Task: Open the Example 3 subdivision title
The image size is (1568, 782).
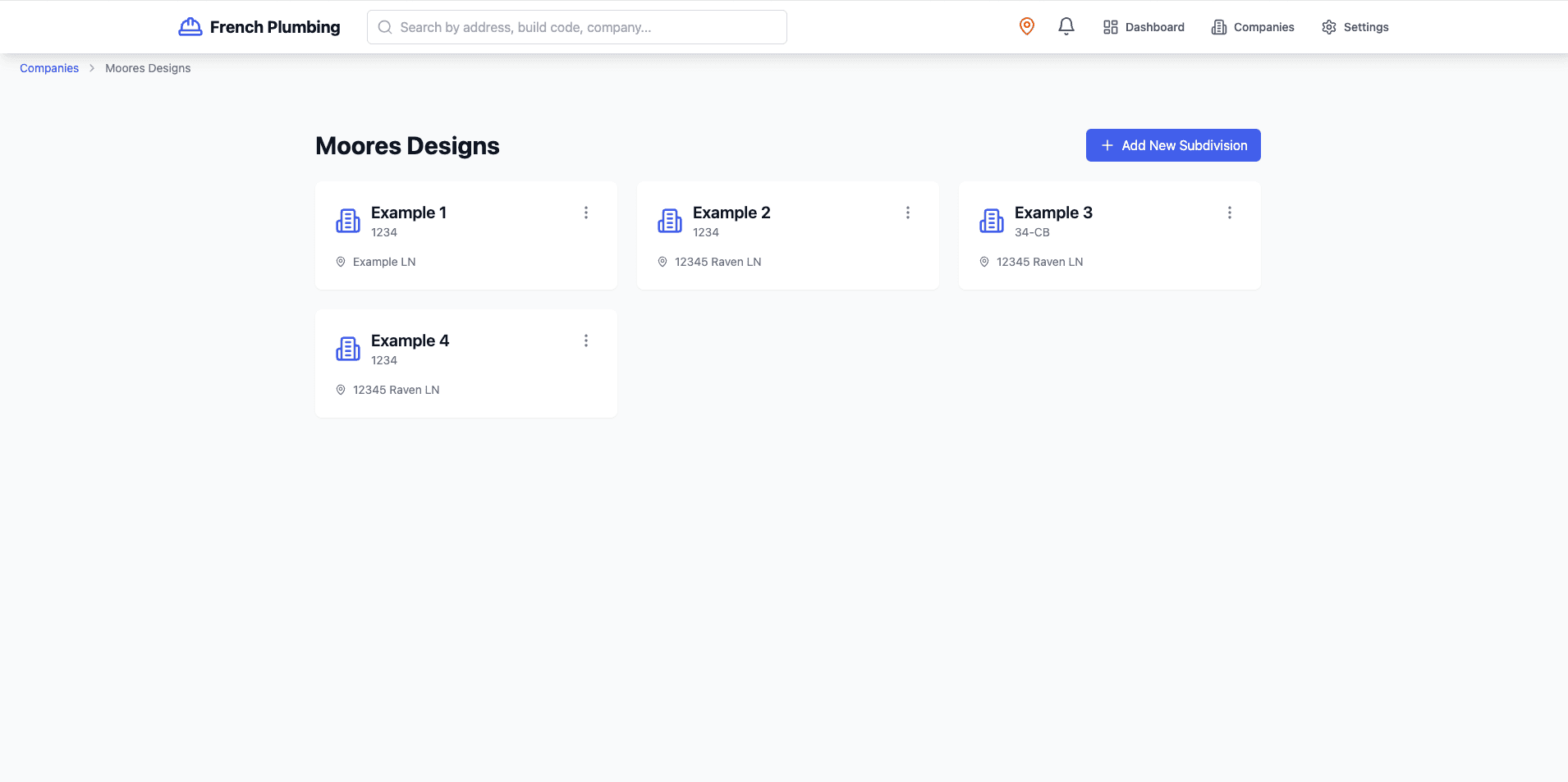Action: pyautogui.click(x=1053, y=213)
